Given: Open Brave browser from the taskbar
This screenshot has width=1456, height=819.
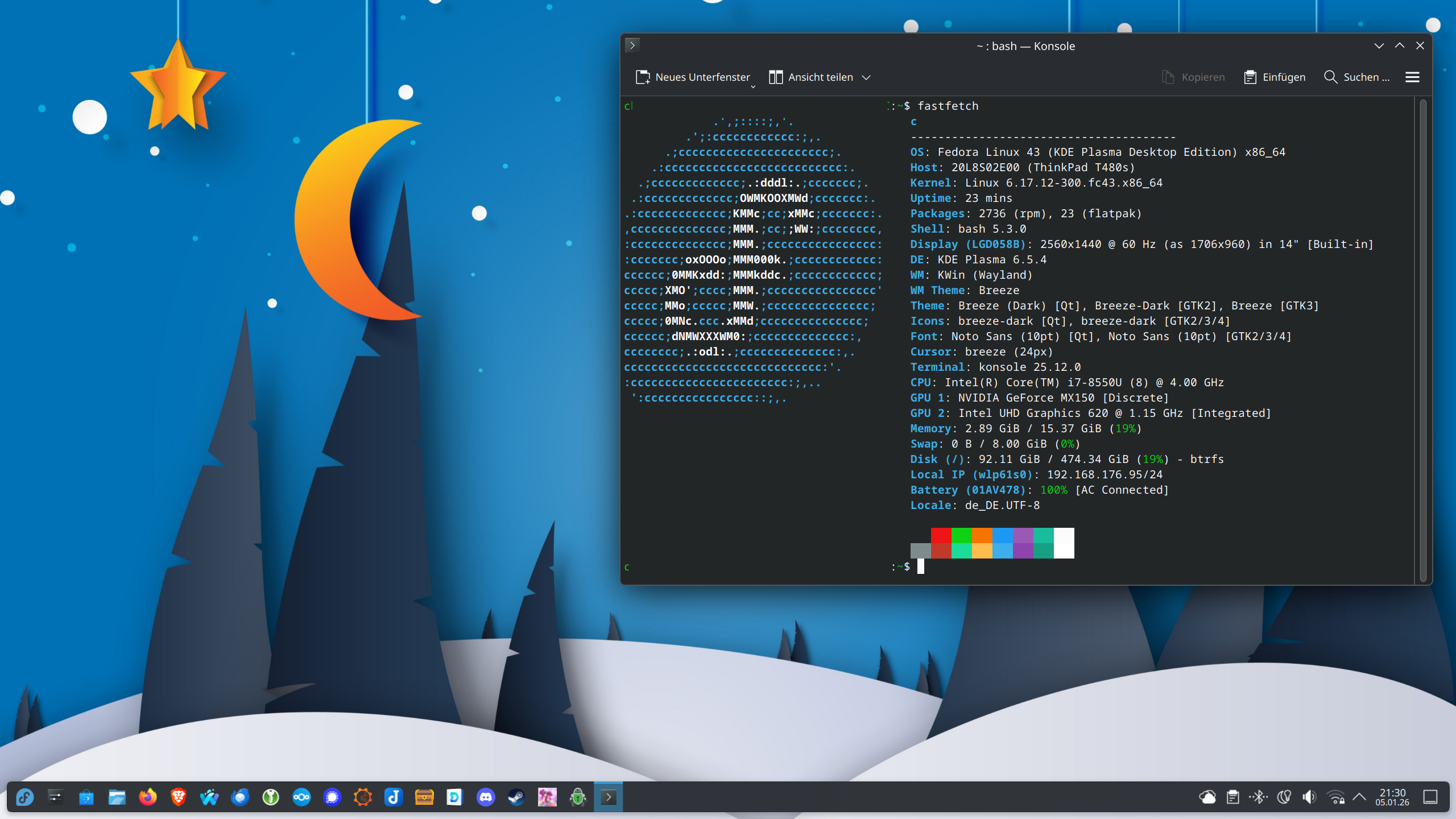Looking at the screenshot, I should 179,797.
